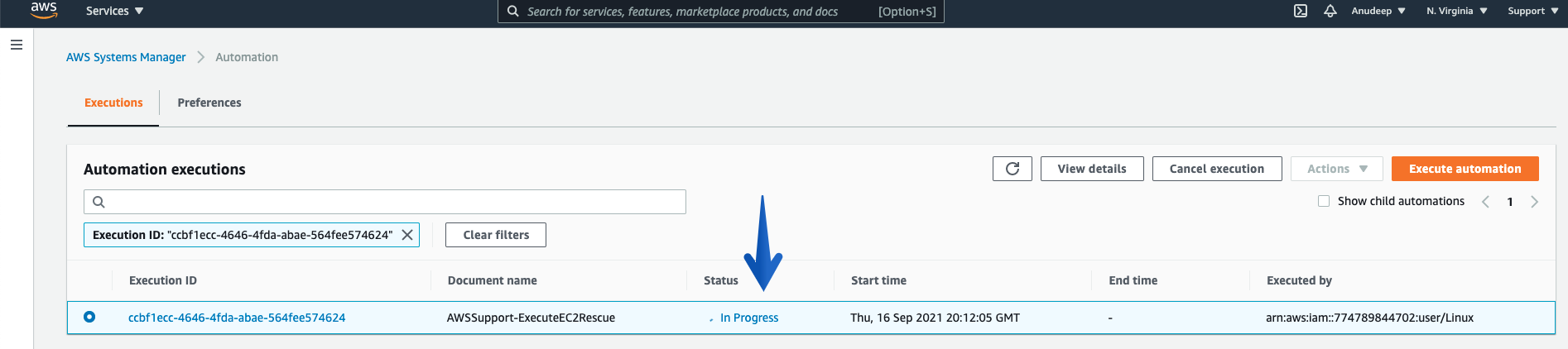Image resolution: width=1568 pixels, height=349 pixels.
Task: Select the Executions tab
Action: pos(113,103)
